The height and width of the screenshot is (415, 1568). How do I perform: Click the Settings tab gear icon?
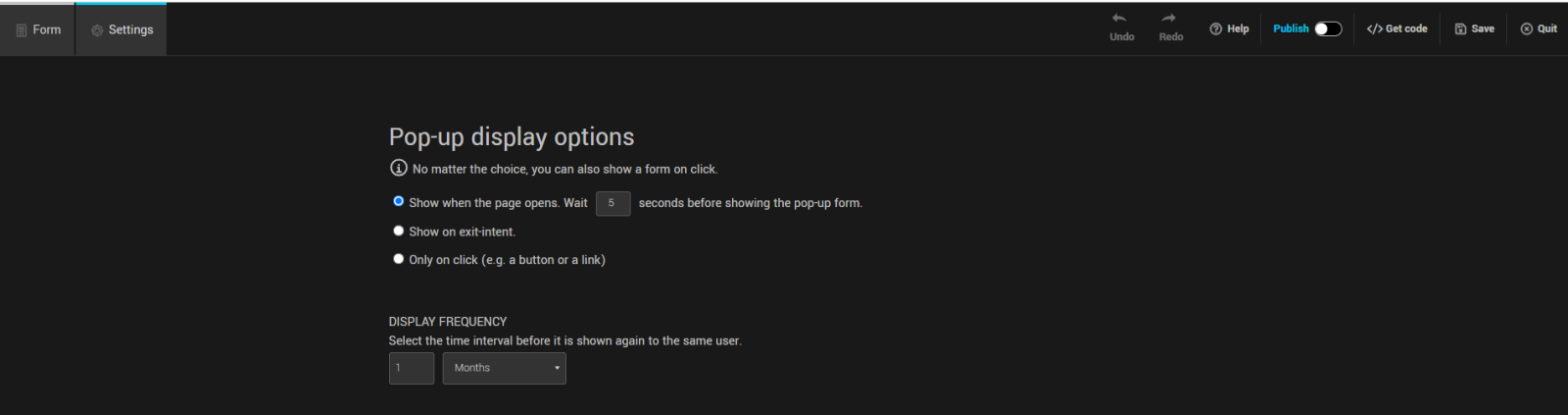(97, 30)
